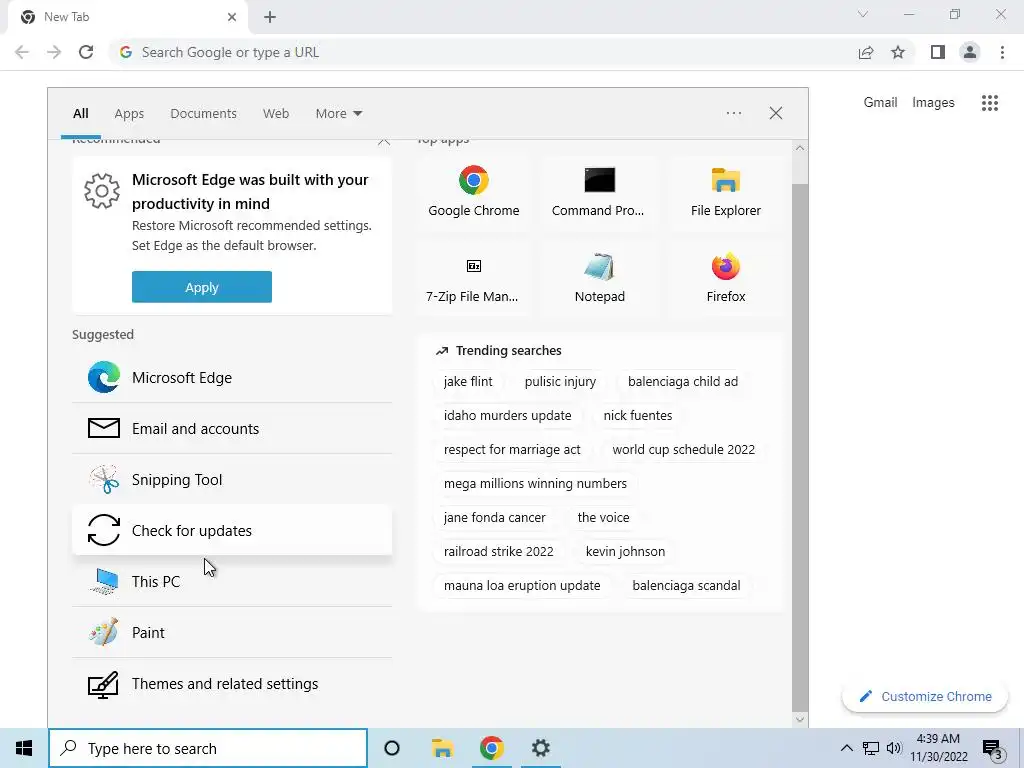Share this page icon in address bar
The image size is (1024, 768).
tap(866, 52)
